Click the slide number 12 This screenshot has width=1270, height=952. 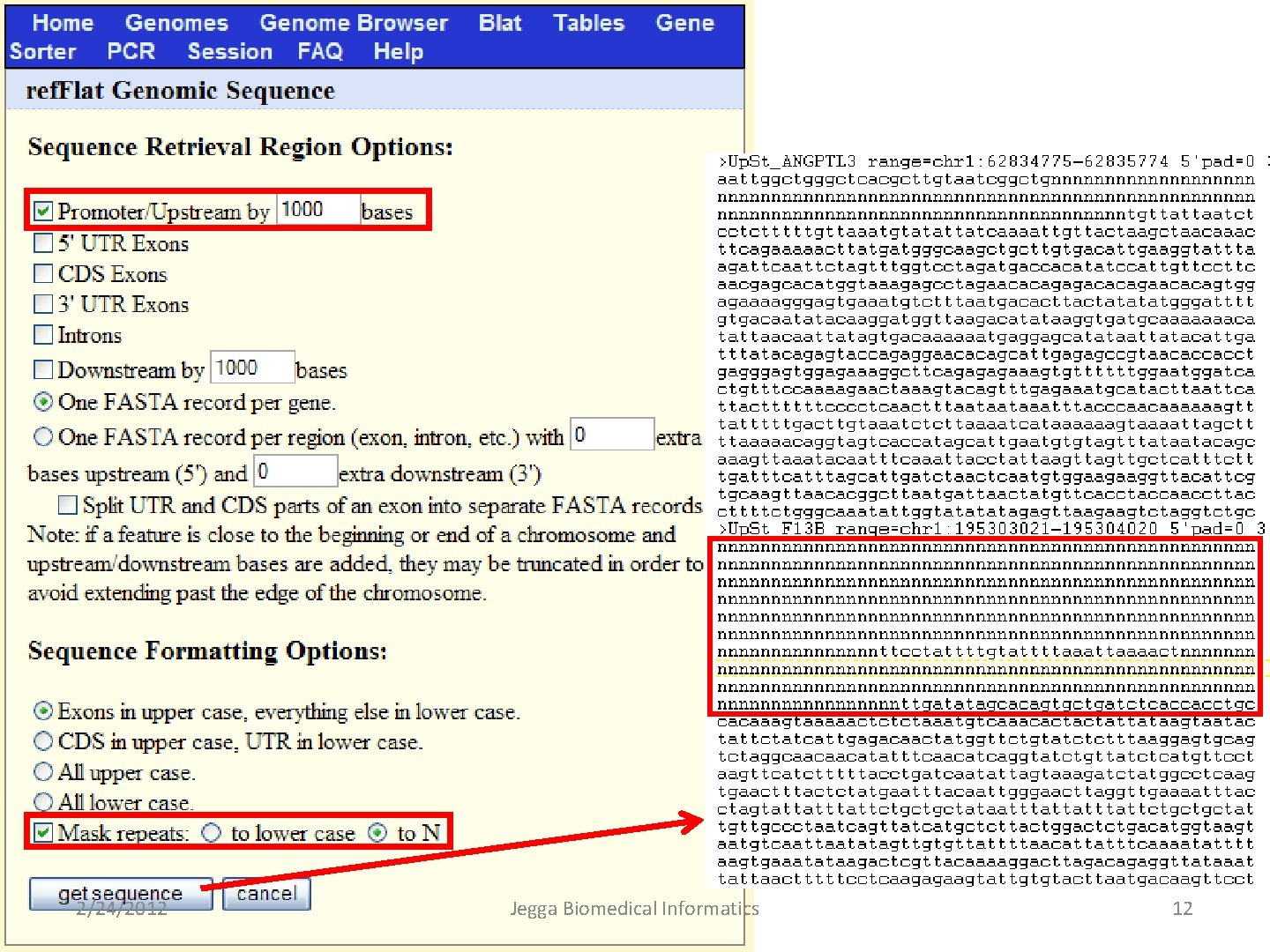pos(1182,908)
